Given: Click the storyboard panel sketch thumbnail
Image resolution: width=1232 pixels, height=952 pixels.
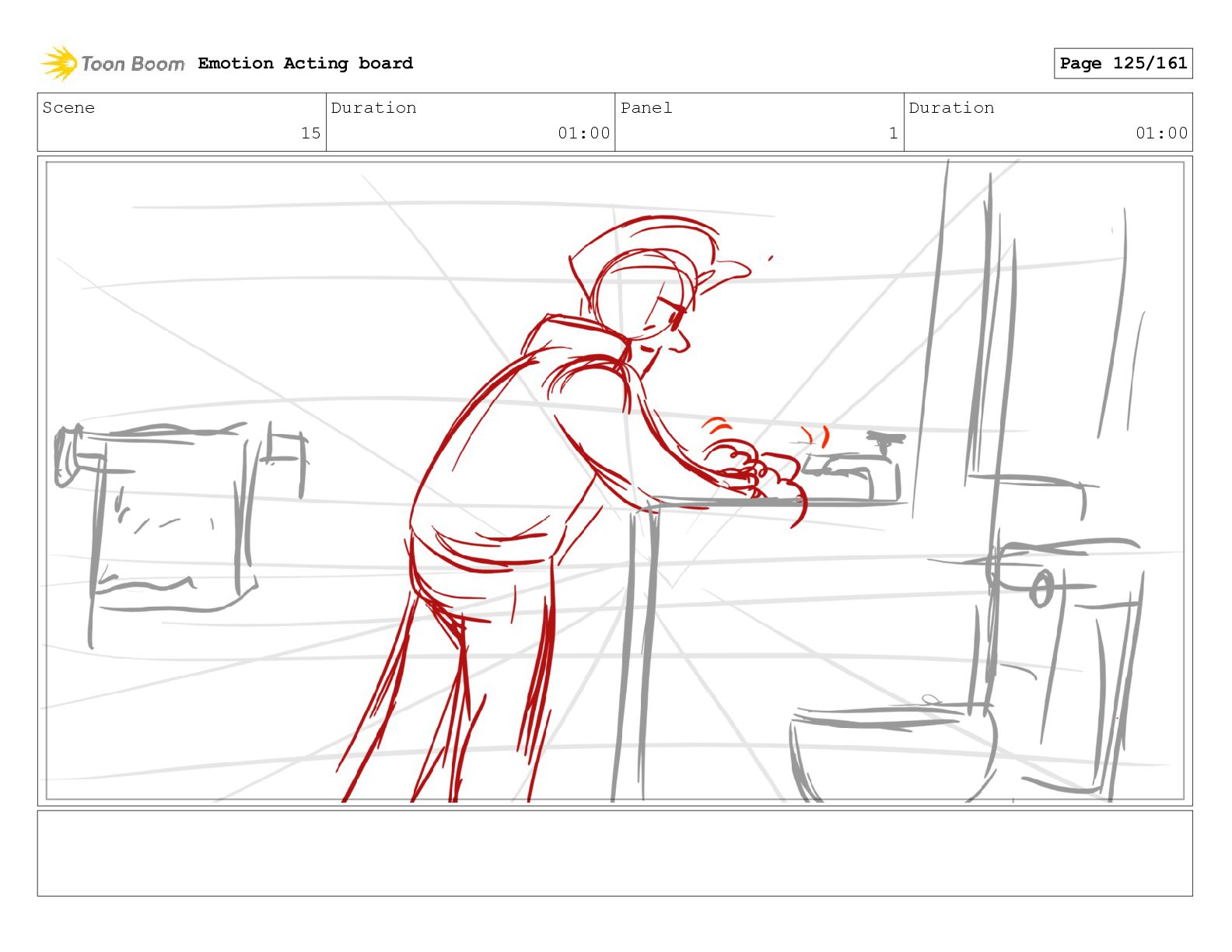Looking at the screenshot, I should 614,481.
